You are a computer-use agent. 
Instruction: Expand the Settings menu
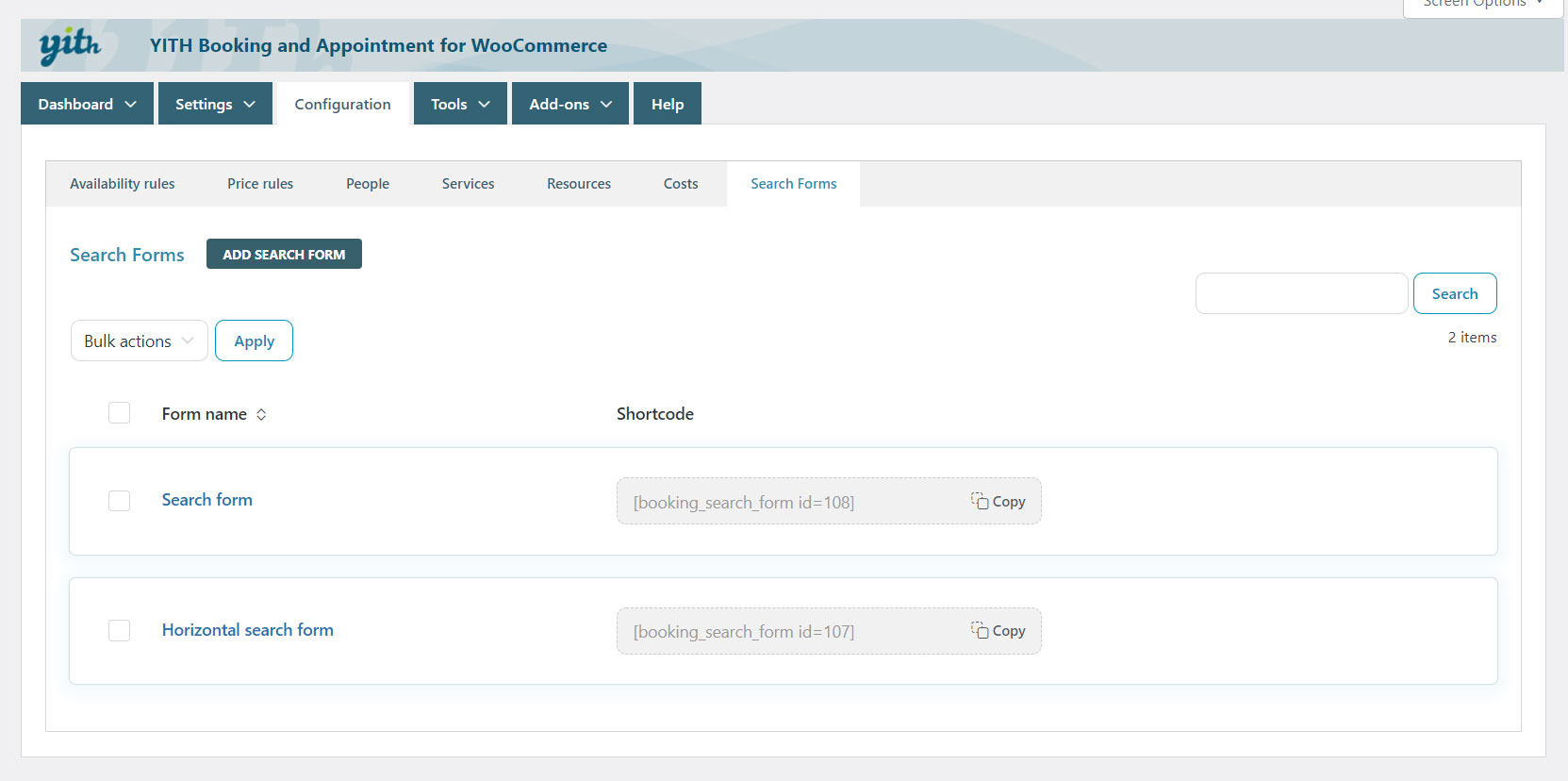click(x=215, y=104)
